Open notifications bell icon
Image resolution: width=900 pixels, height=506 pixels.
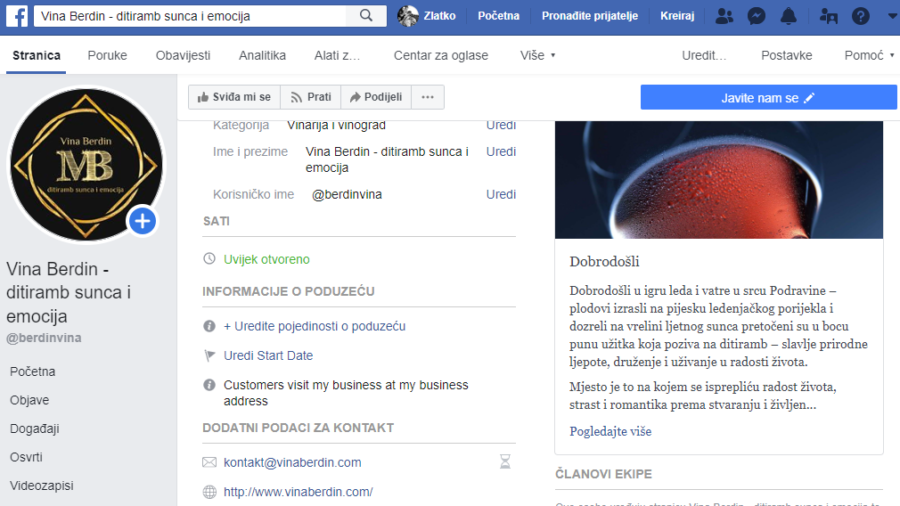pos(789,16)
